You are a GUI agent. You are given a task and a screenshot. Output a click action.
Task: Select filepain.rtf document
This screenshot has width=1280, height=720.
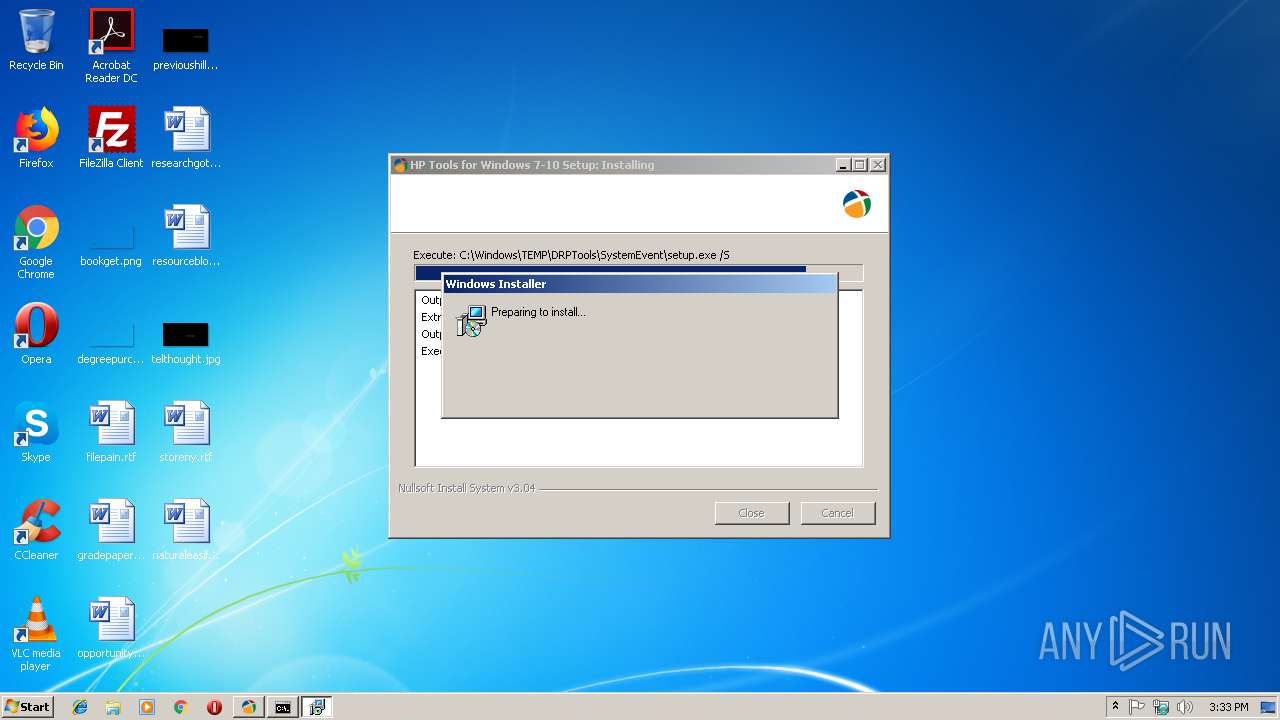click(x=111, y=432)
